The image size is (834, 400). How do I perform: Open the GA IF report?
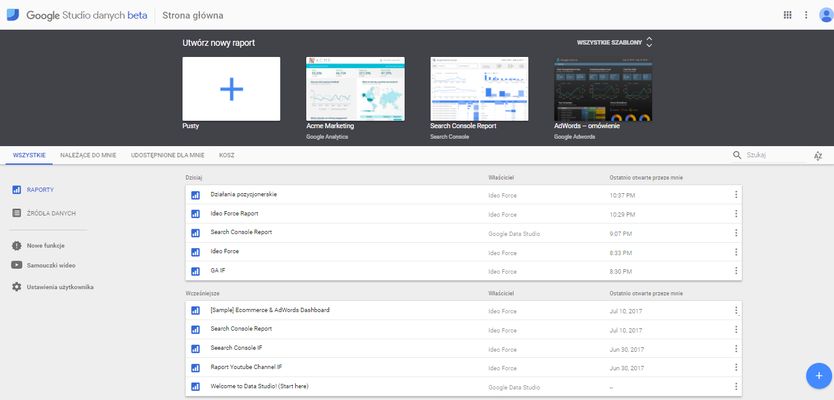(218, 270)
